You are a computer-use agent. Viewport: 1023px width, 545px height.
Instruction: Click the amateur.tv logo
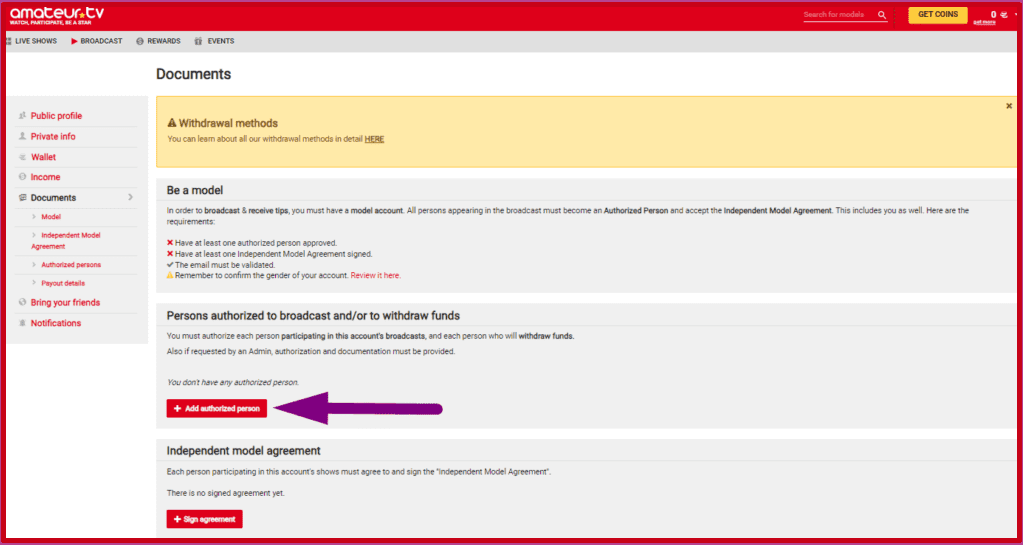coord(56,15)
